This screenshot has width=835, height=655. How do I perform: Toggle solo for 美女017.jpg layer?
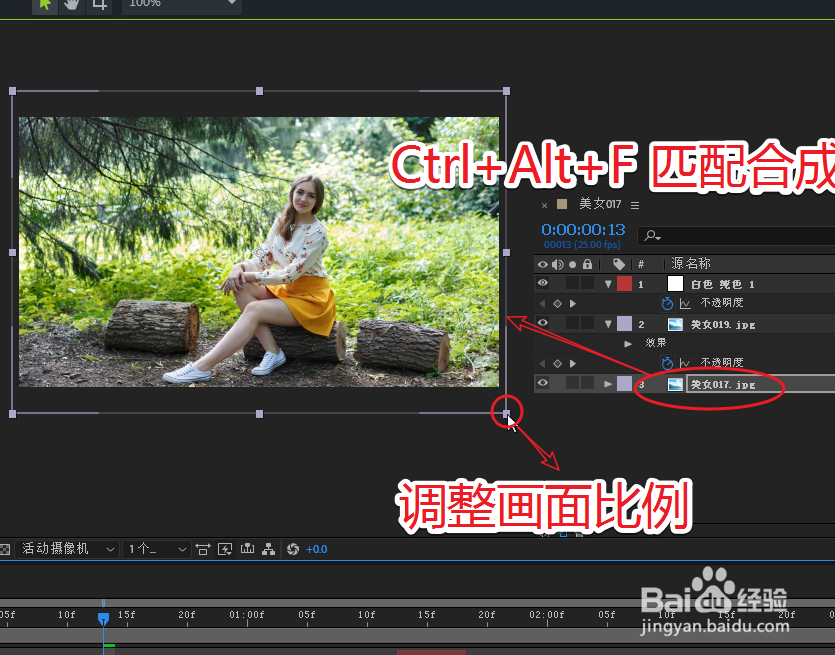[x=572, y=383]
